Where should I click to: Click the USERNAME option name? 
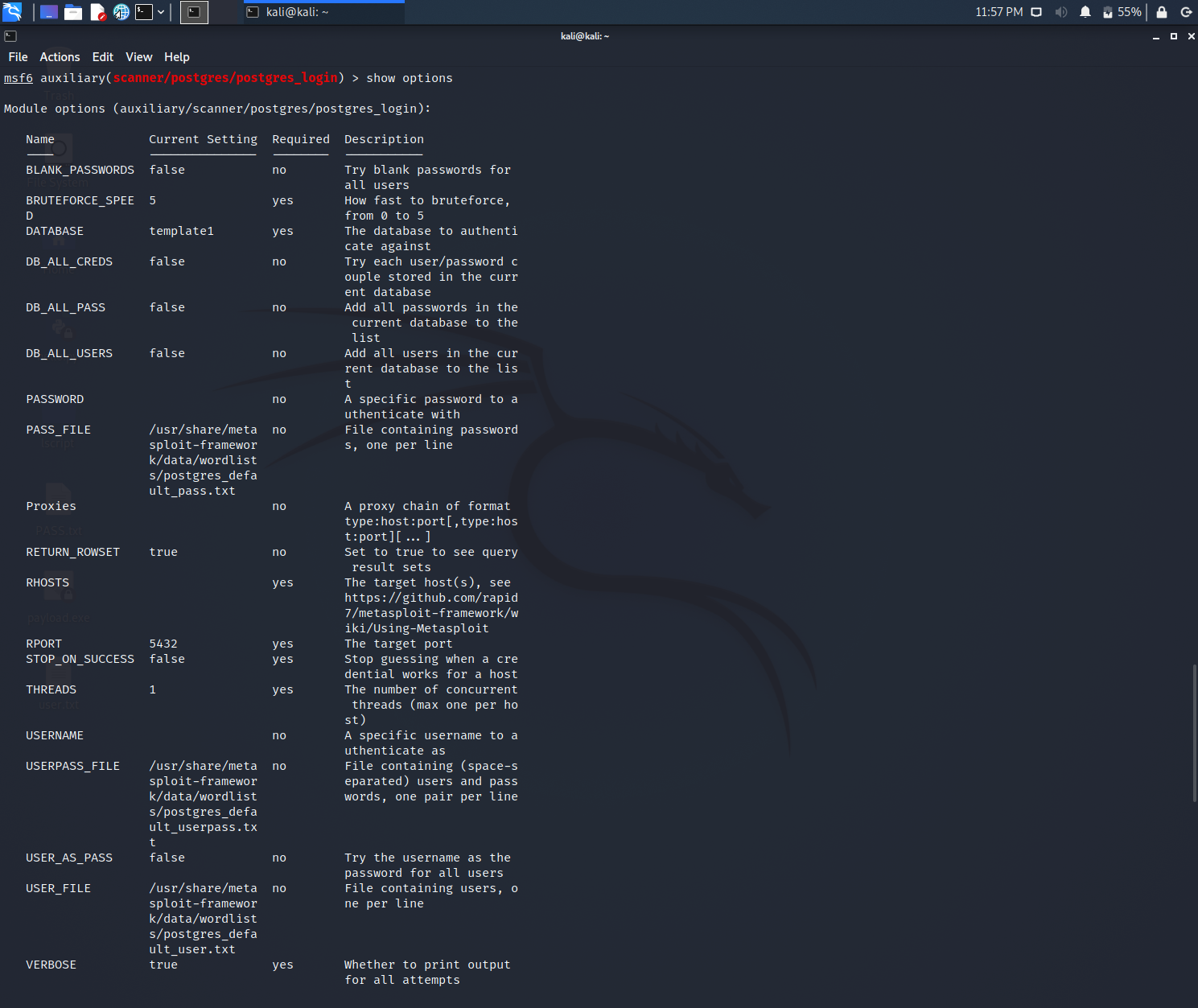click(55, 735)
